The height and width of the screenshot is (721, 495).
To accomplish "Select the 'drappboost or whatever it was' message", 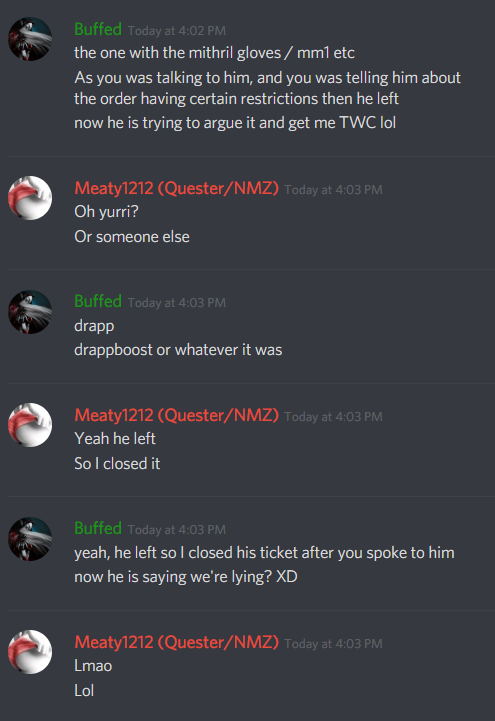I will pos(178,350).
